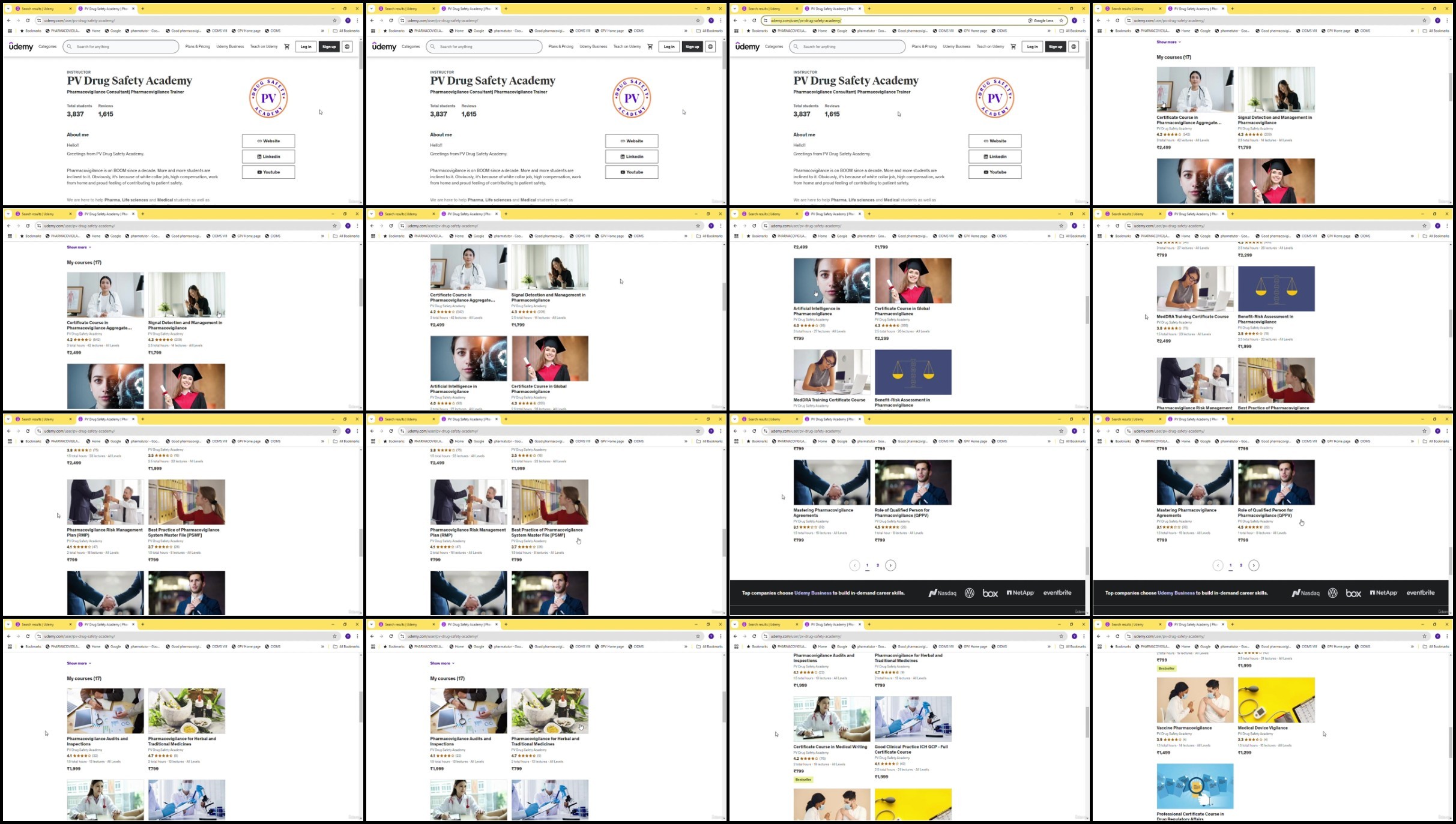Screen dimensions: 1456x824
Task: Click Log in in the top row second frame
Action: [669, 47]
